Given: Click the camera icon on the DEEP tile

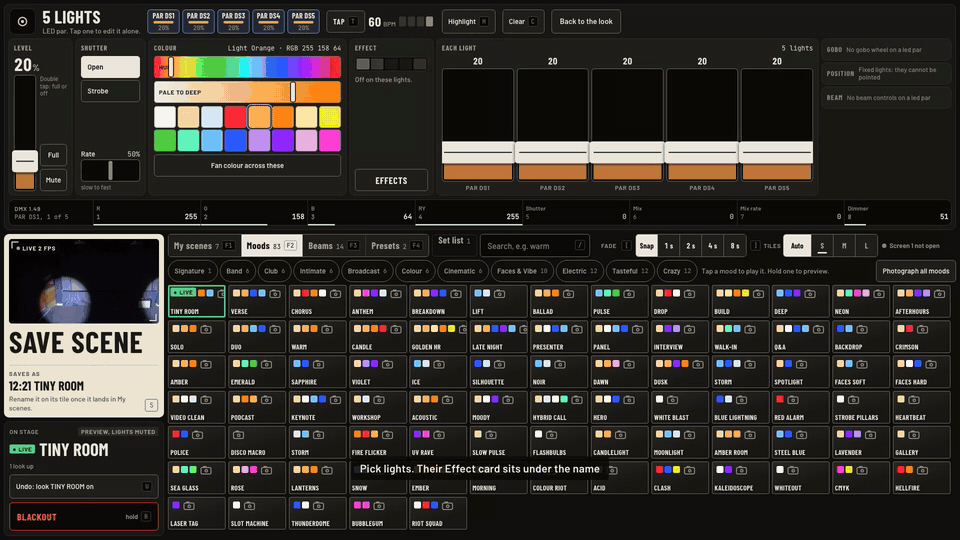Looking at the screenshot, I should pyautogui.click(x=809, y=294).
